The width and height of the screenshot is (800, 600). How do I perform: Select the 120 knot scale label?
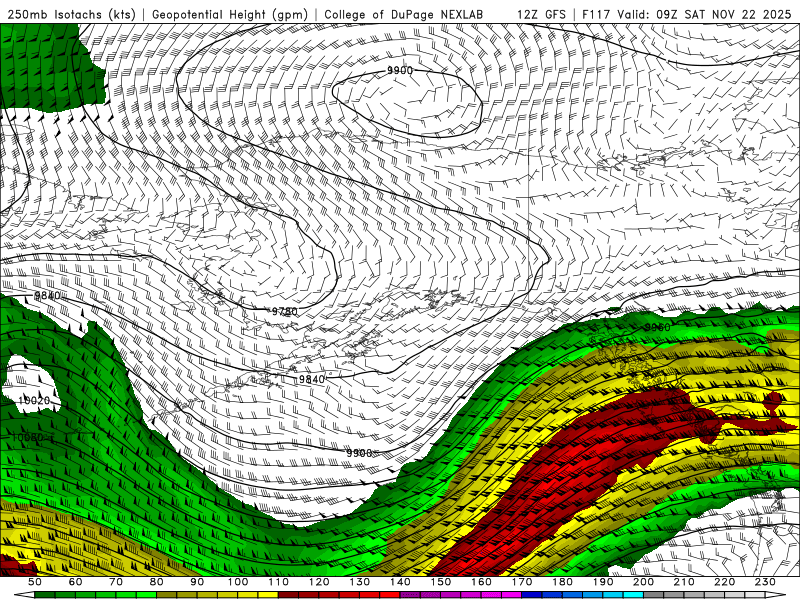(318, 582)
